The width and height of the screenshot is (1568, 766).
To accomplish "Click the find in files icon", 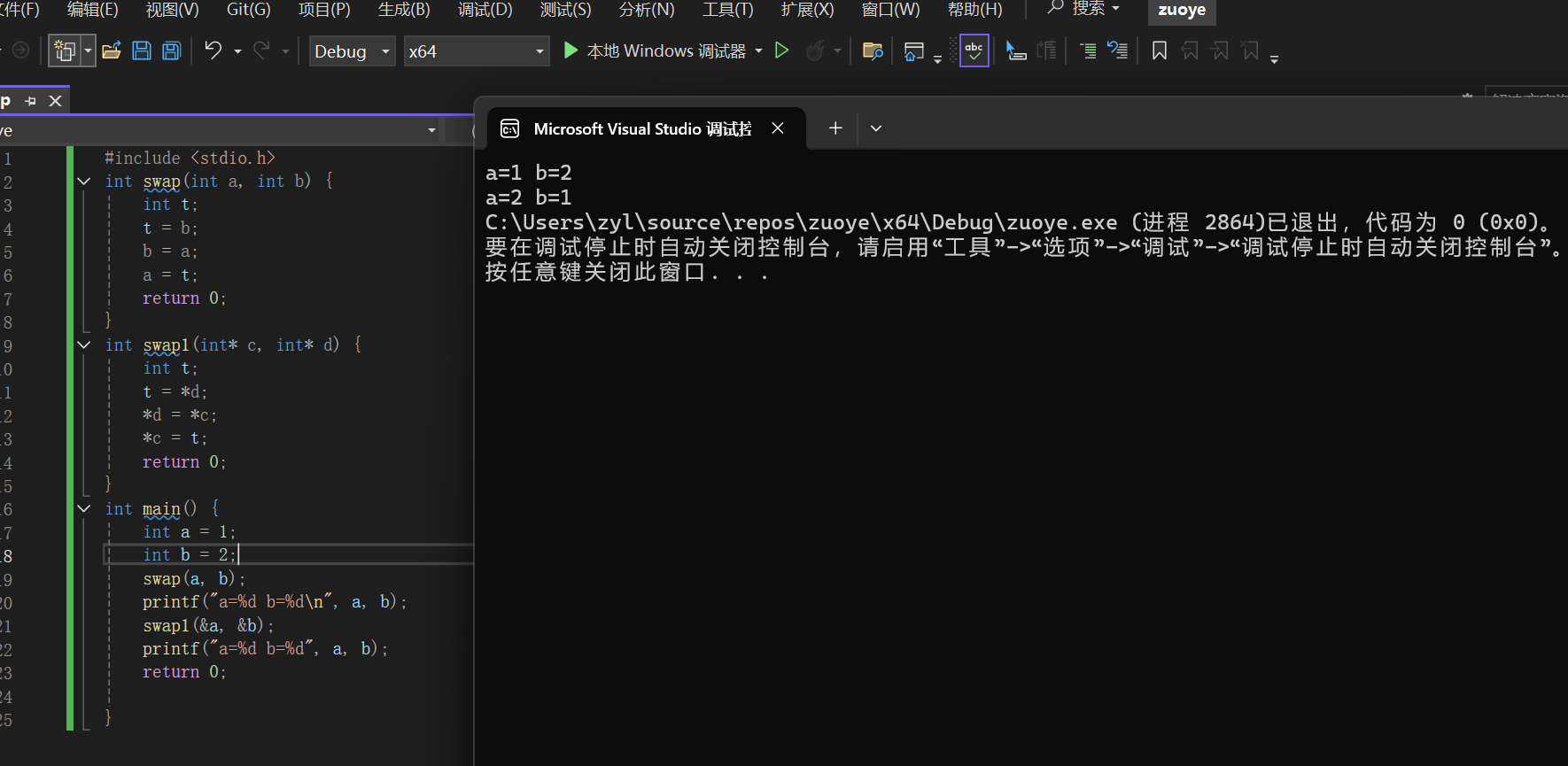I will point(873,51).
